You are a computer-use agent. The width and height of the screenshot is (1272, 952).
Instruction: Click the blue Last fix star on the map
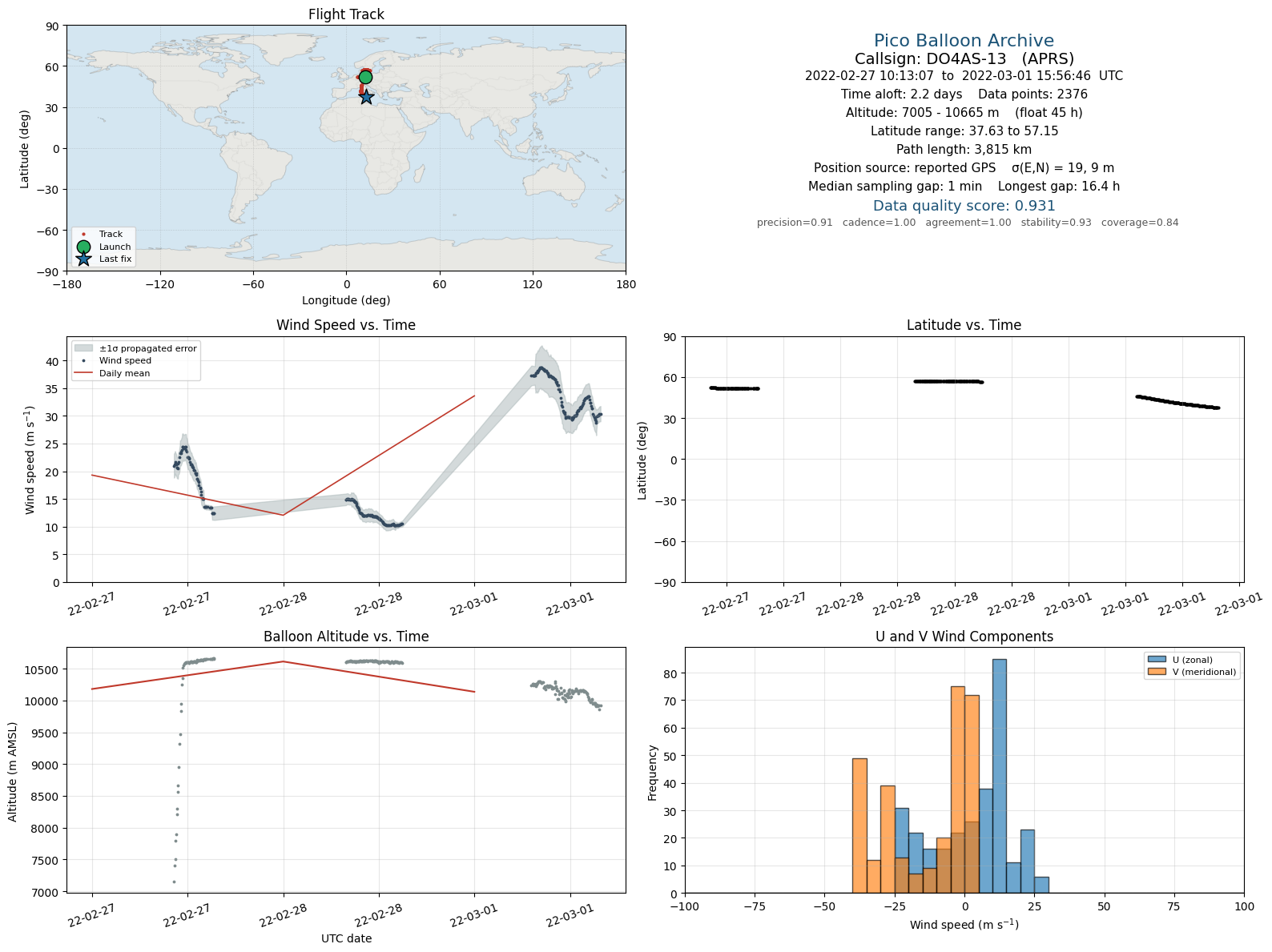366,97
